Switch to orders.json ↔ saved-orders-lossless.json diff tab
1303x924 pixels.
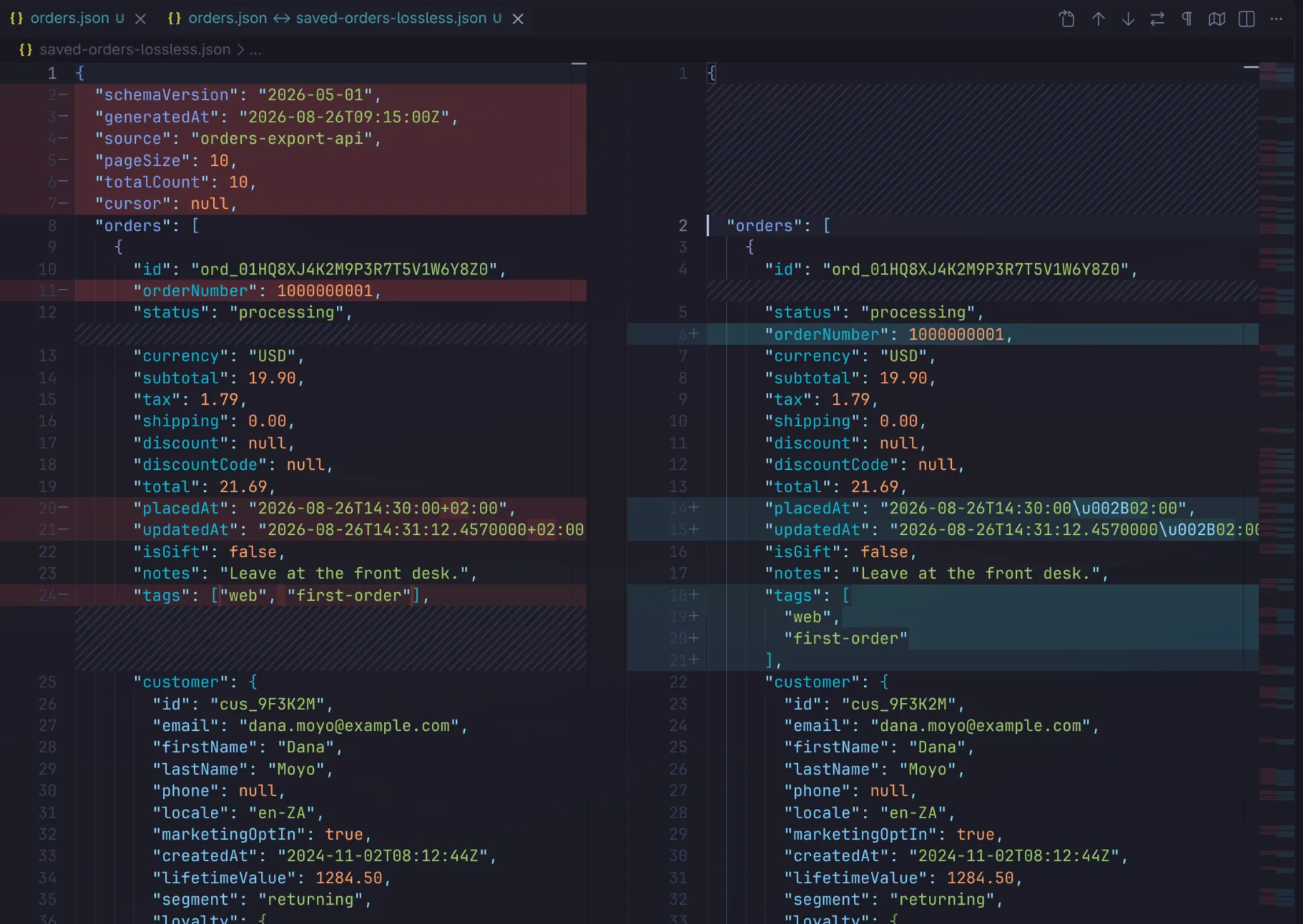337,18
